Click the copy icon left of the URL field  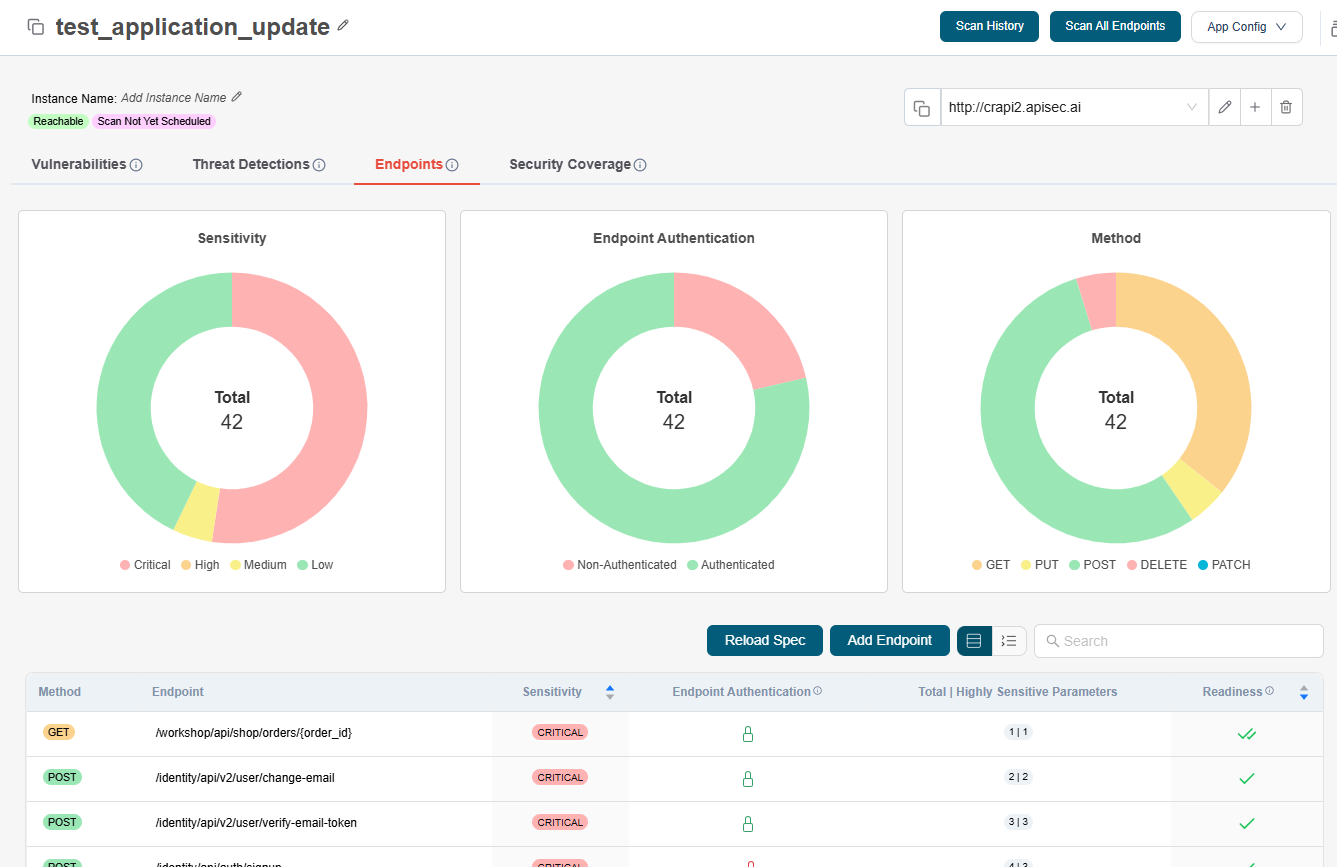(x=922, y=108)
